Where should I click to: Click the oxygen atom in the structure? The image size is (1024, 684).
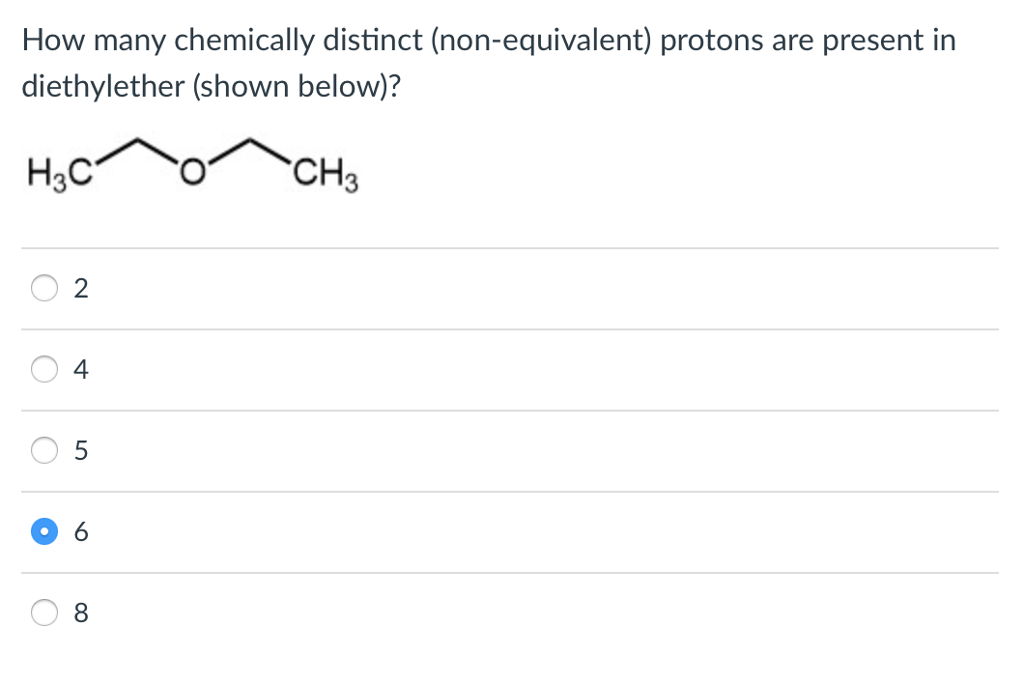coord(193,173)
